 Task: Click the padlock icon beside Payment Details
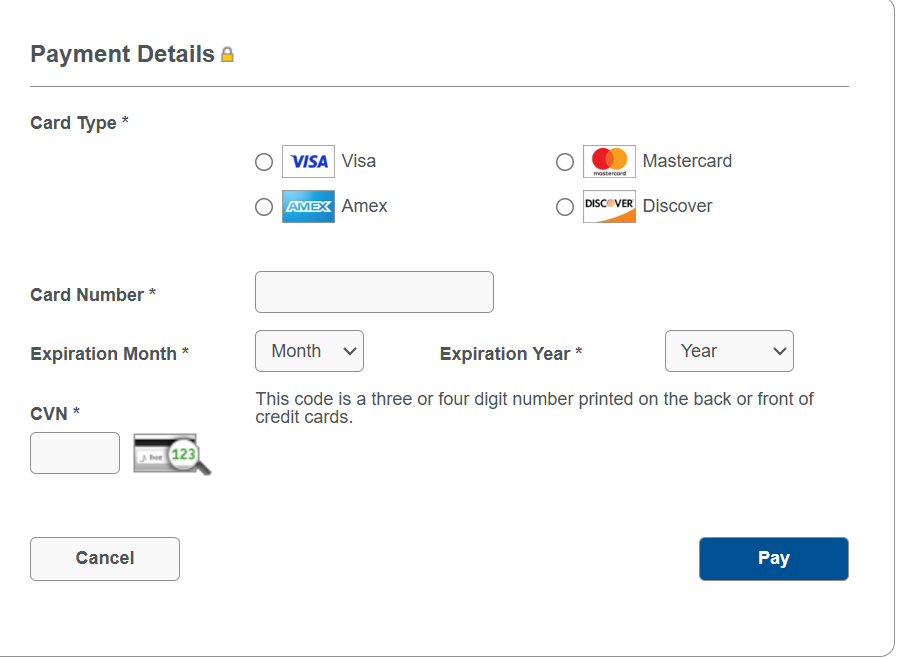click(x=227, y=54)
